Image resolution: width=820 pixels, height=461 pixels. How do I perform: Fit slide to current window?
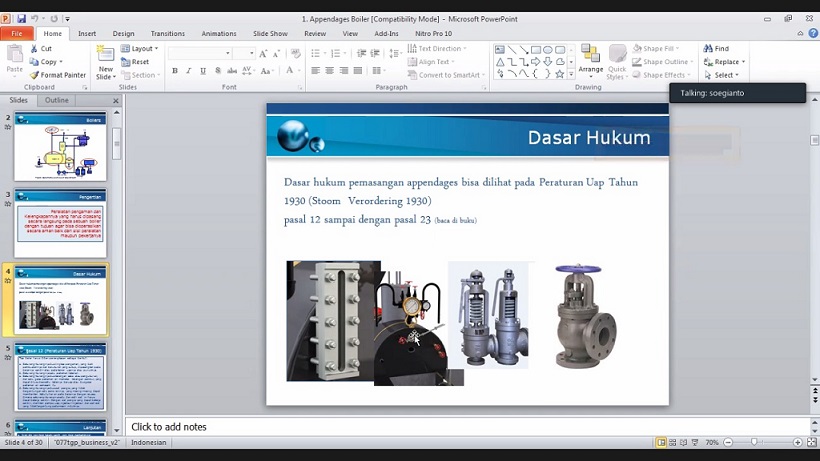click(812, 442)
